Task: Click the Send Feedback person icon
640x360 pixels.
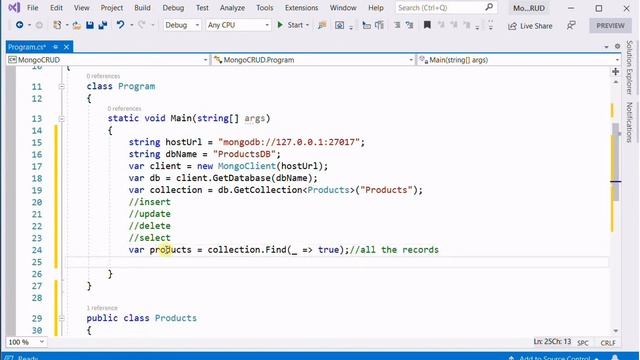Action: (x=571, y=25)
